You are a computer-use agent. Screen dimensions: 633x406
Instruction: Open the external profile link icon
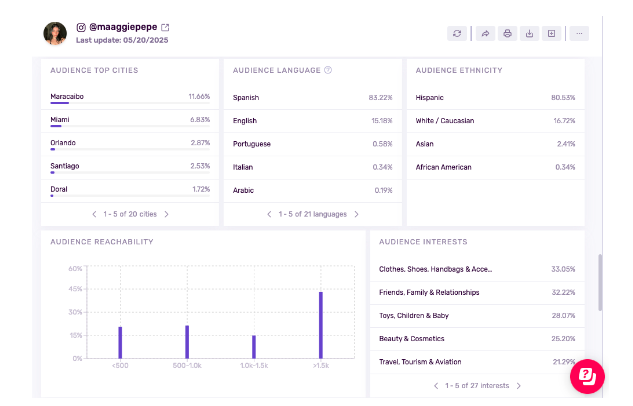pyautogui.click(x=166, y=27)
